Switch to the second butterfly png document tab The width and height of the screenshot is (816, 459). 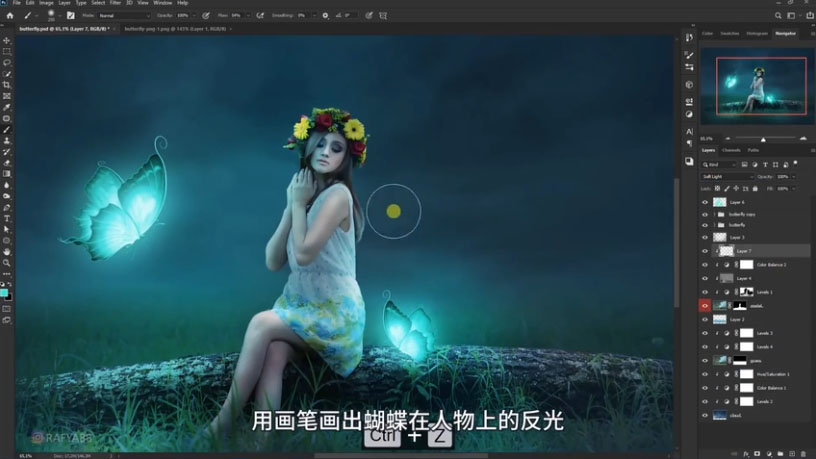[x=175, y=29]
